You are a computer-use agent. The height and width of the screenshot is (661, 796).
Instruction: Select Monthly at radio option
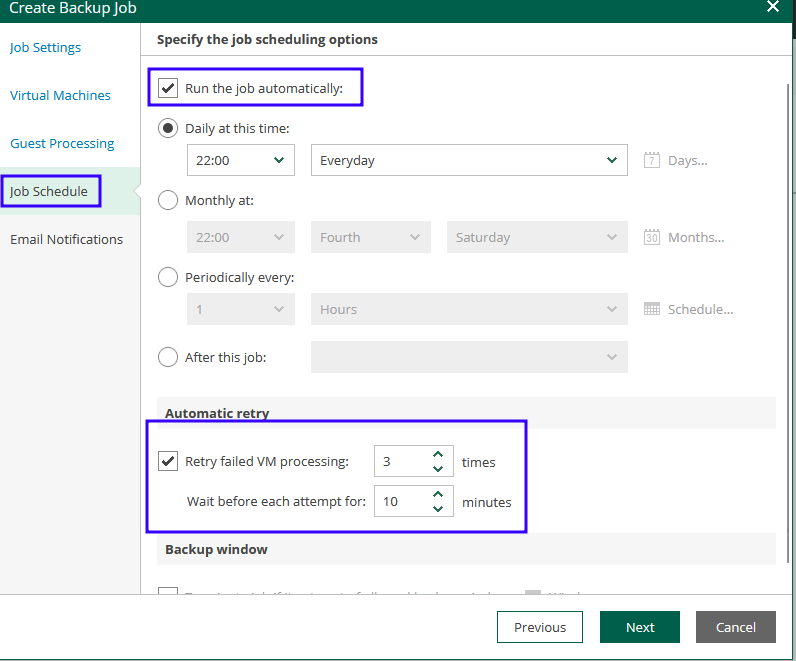pyautogui.click(x=168, y=200)
